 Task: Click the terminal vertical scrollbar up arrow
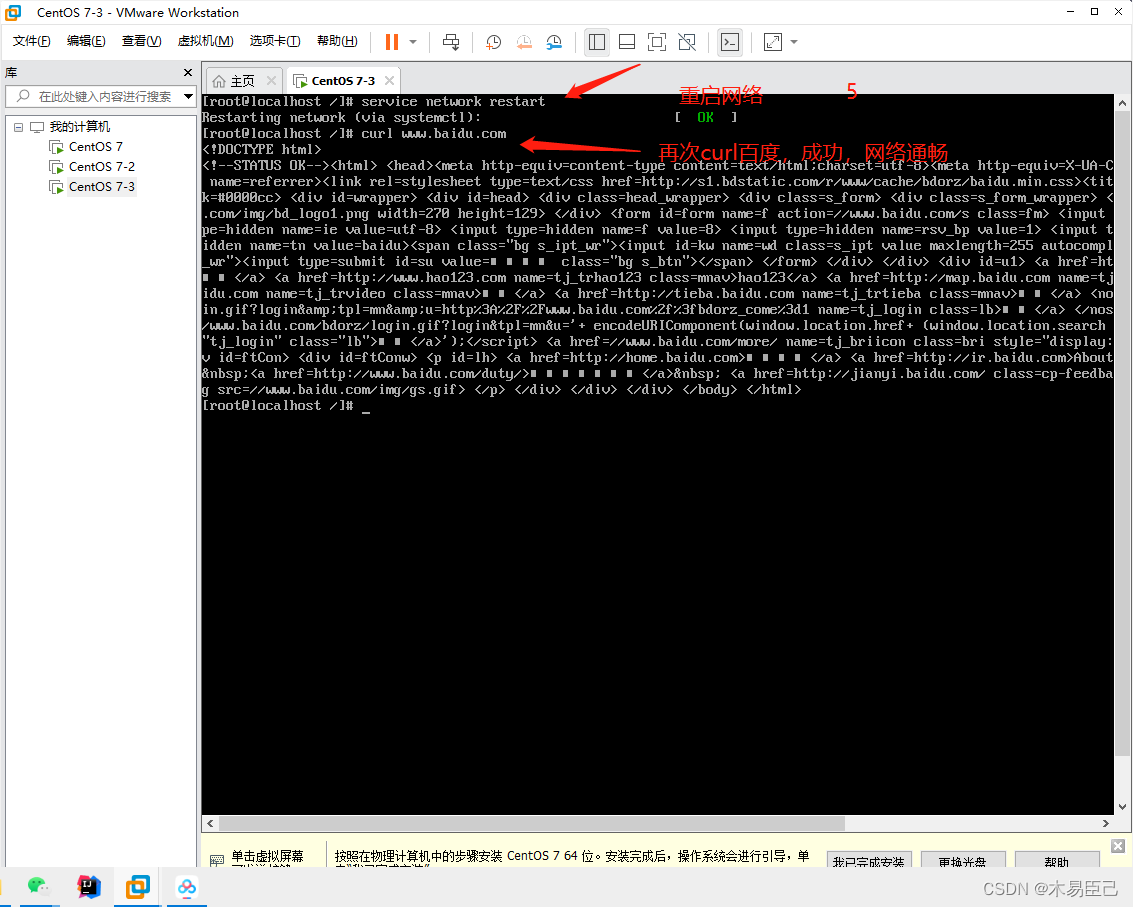point(1122,103)
